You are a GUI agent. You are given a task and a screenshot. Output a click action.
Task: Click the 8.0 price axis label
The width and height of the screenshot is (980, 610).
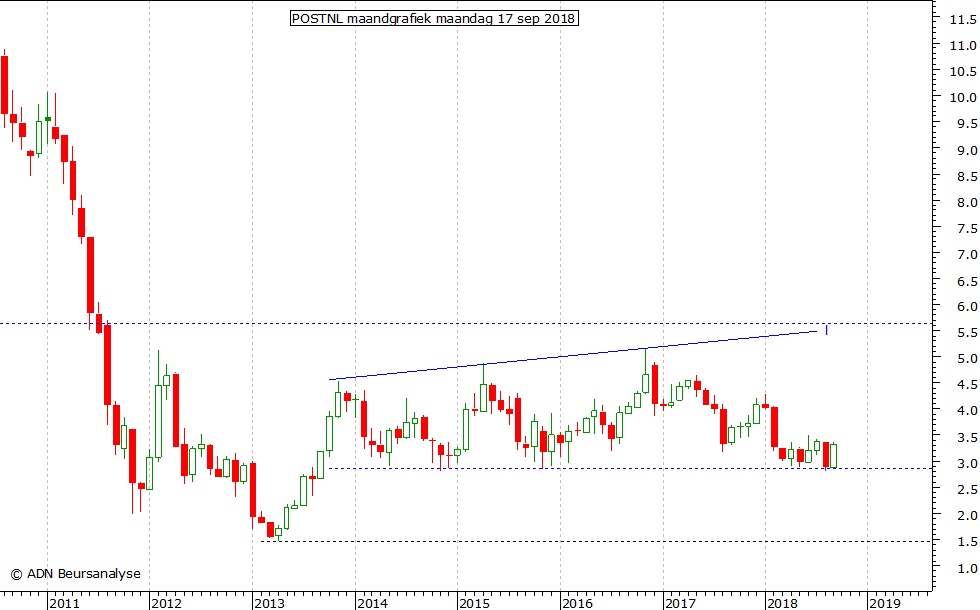coord(967,202)
